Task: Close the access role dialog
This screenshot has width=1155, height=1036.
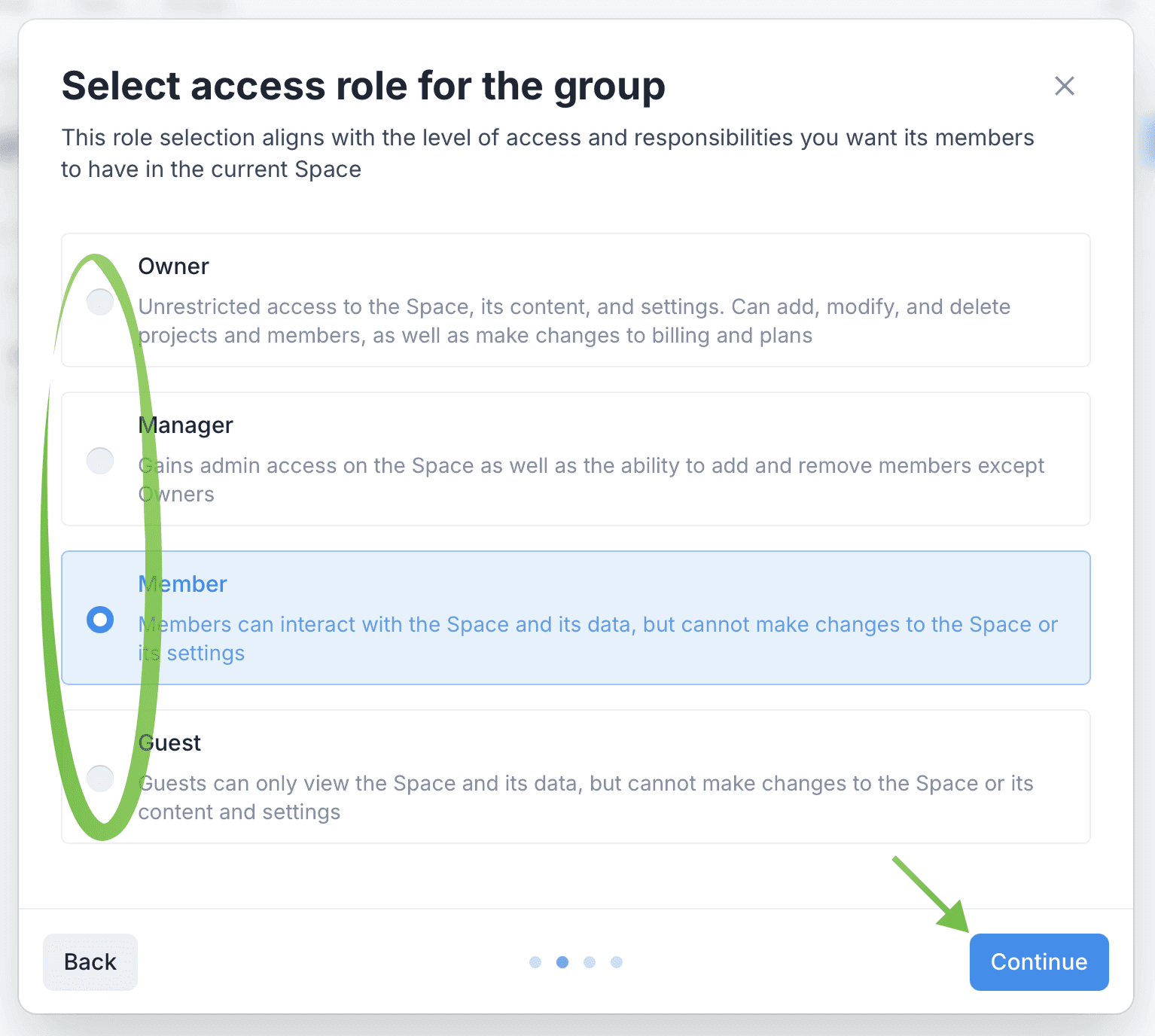Action: tap(1064, 86)
